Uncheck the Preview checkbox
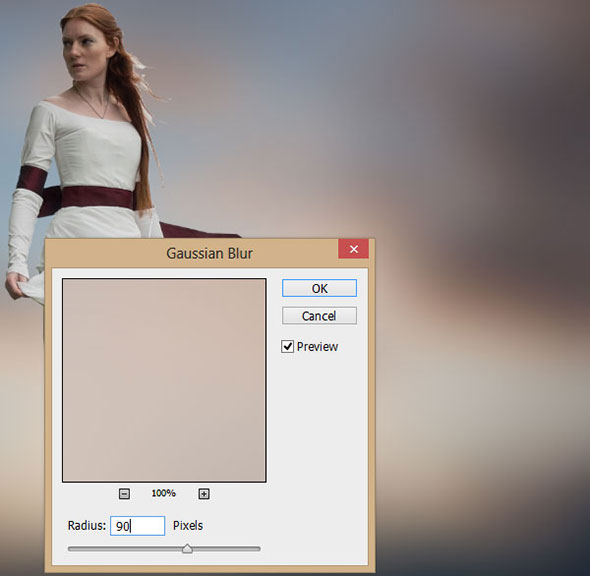This screenshot has height=576, width=590. [287, 347]
